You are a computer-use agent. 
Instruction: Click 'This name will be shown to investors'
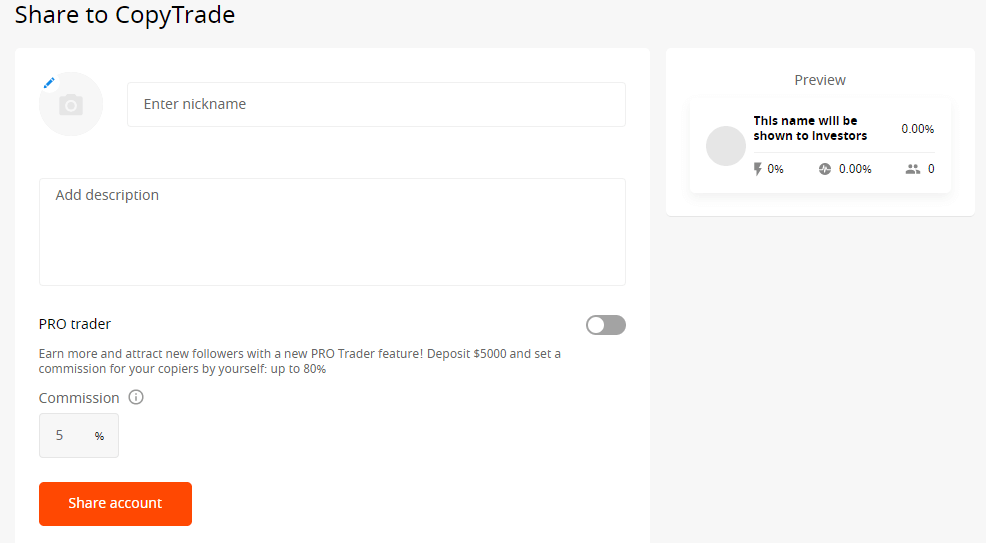point(810,128)
